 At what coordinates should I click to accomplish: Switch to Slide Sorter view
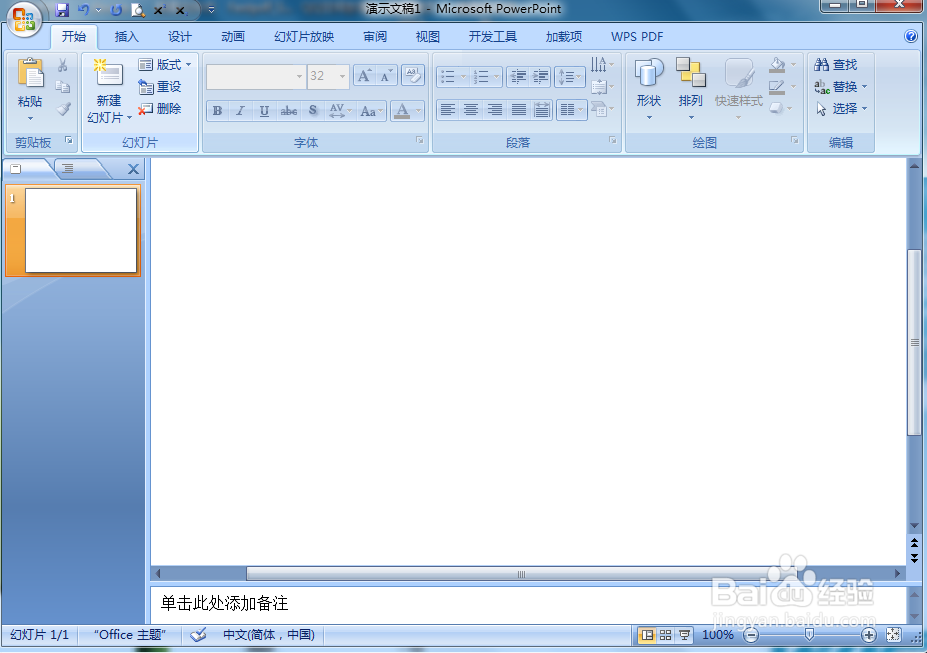coord(666,635)
